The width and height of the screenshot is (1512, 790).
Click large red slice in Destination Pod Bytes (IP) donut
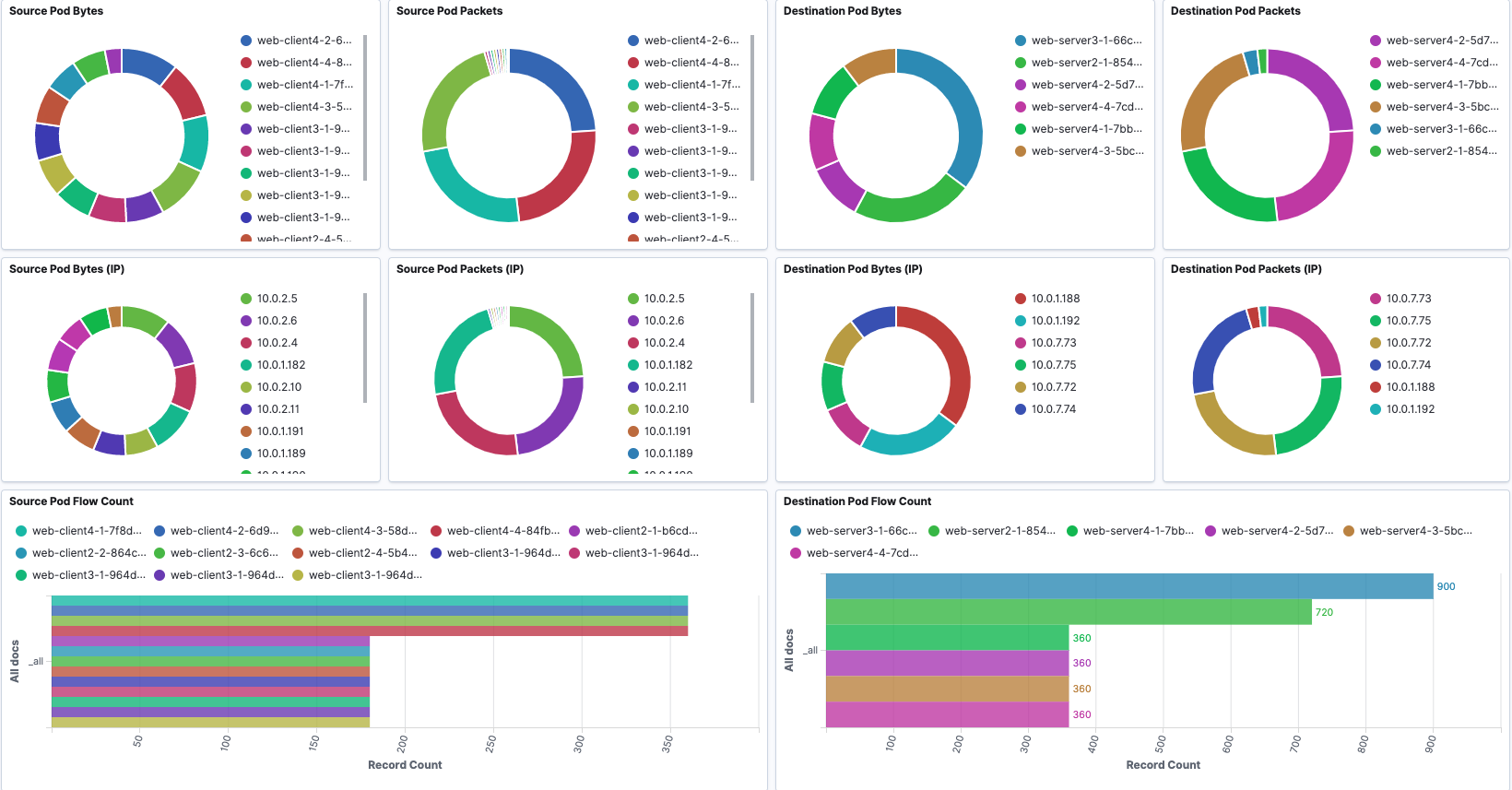point(954,355)
